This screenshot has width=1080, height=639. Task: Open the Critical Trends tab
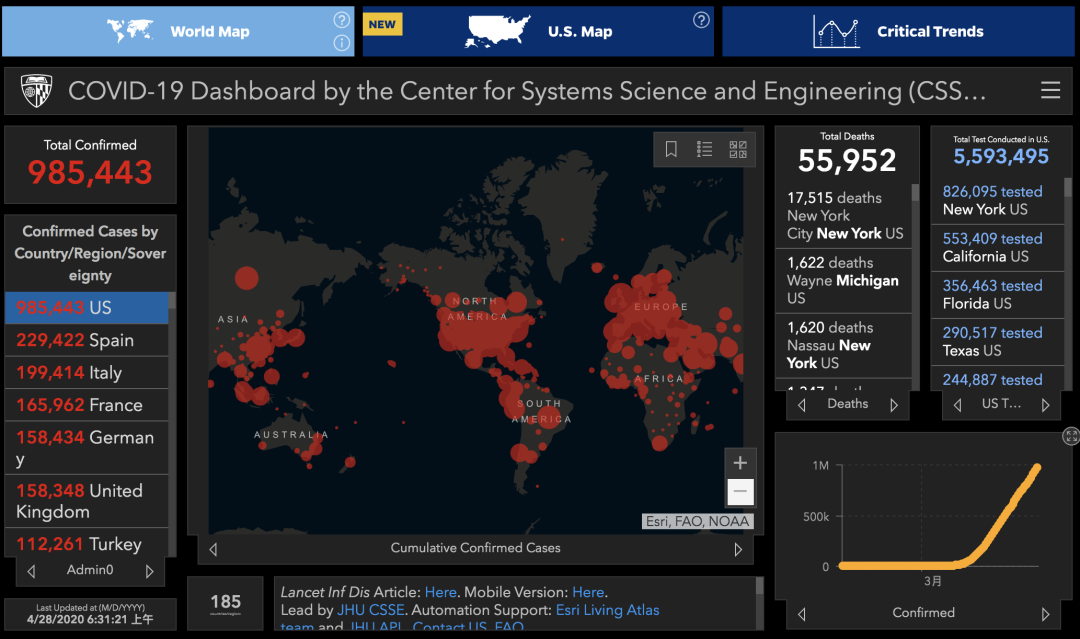pyautogui.click(x=898, y=31)
